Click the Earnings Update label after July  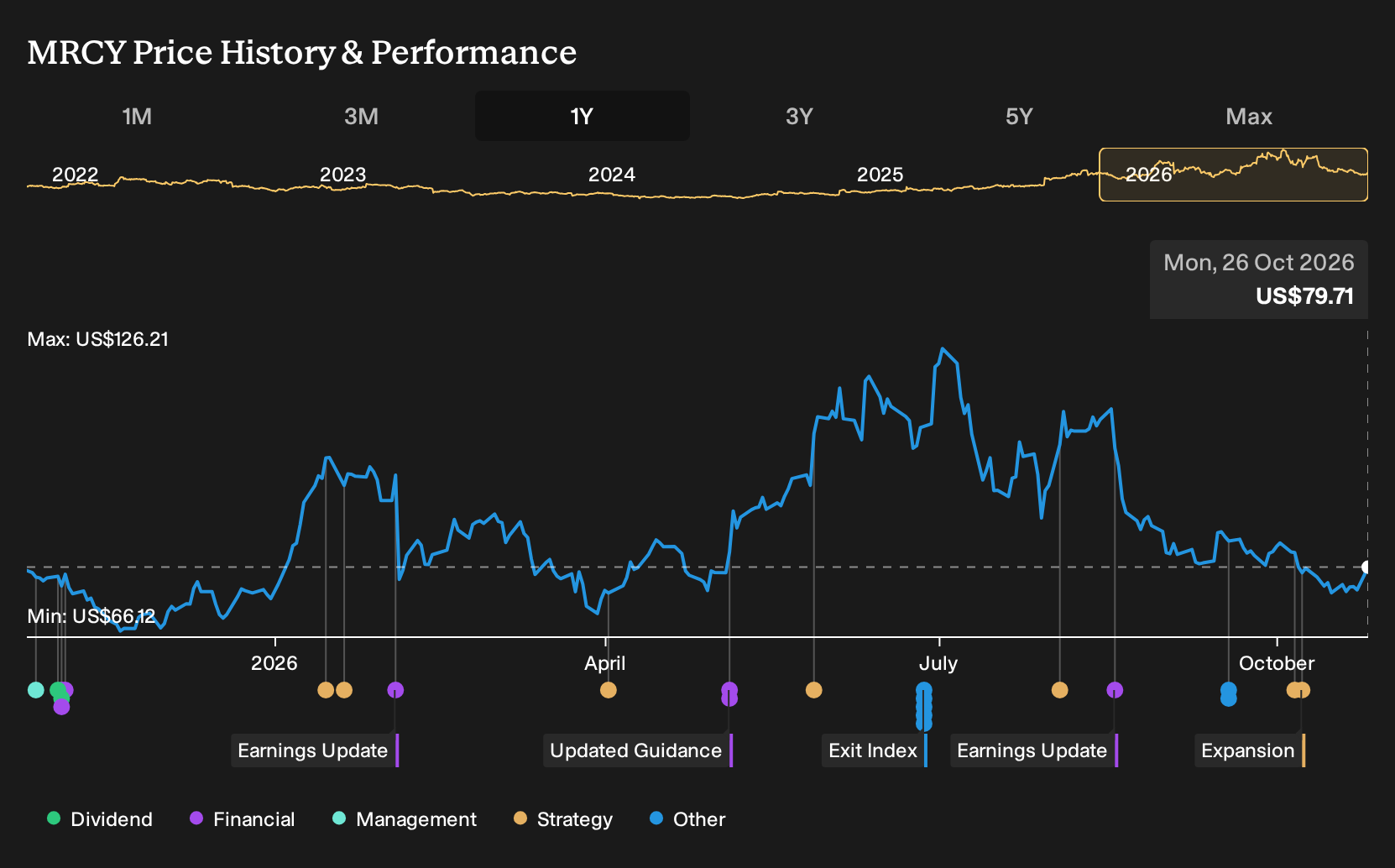(1034, 750)
